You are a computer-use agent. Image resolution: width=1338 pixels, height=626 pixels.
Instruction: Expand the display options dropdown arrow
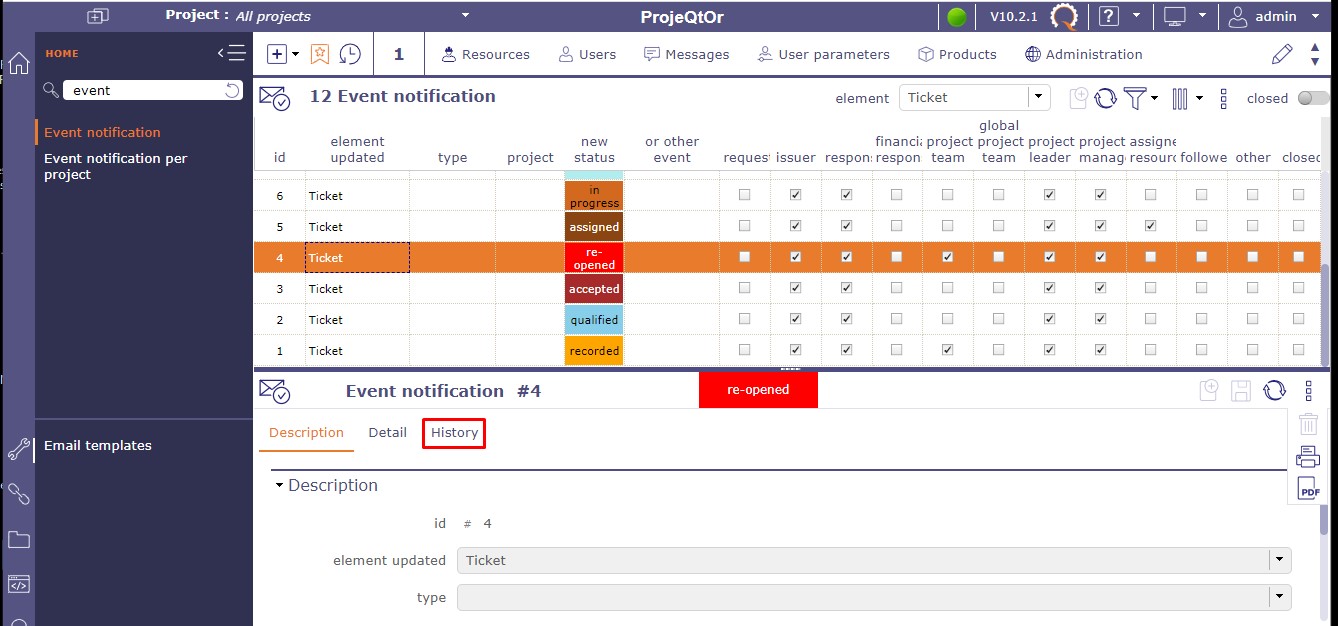(x=1203, y=16)
